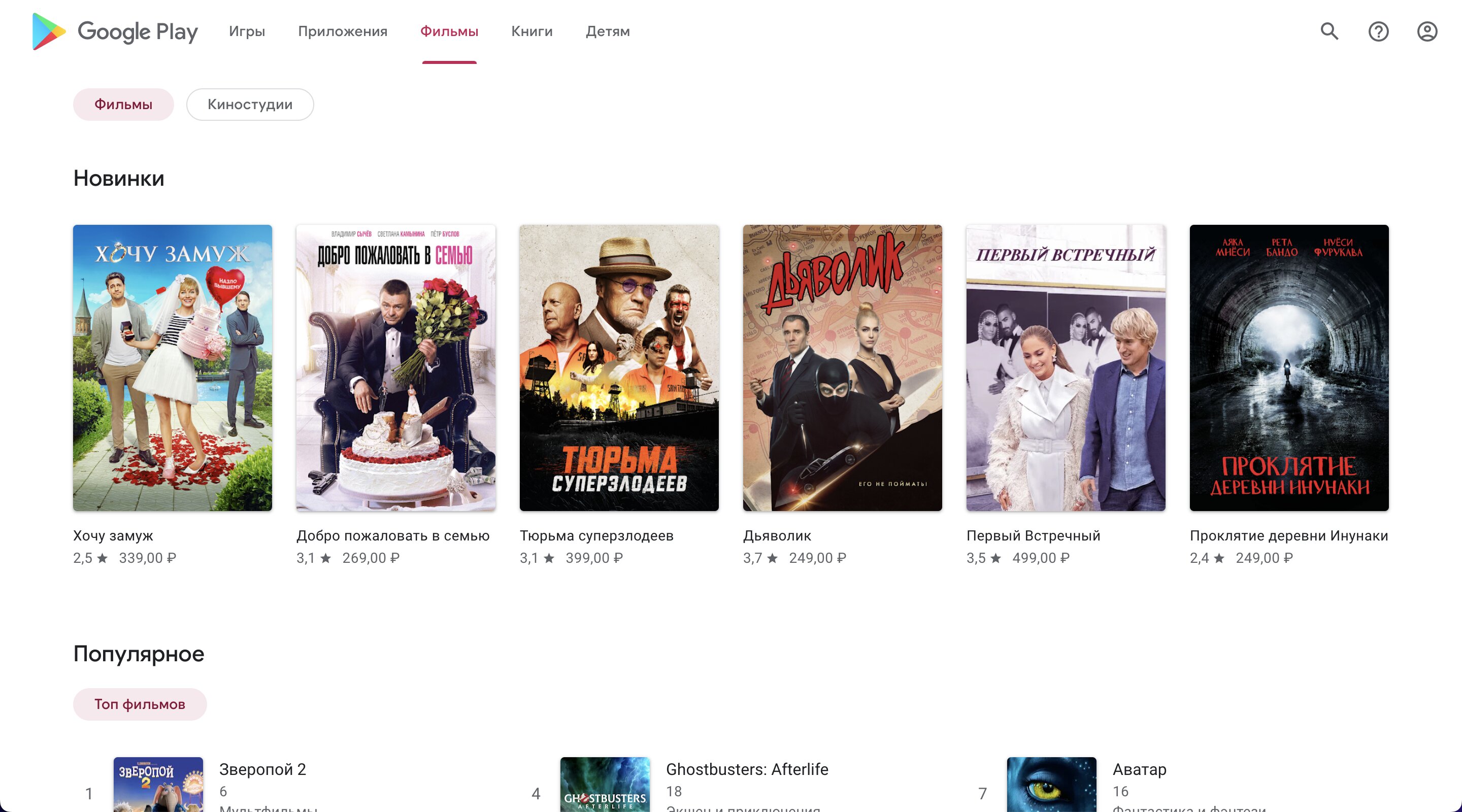
Task: Open the Тюрьма суперзлодеев poster
Action: [x=619, y=368]
